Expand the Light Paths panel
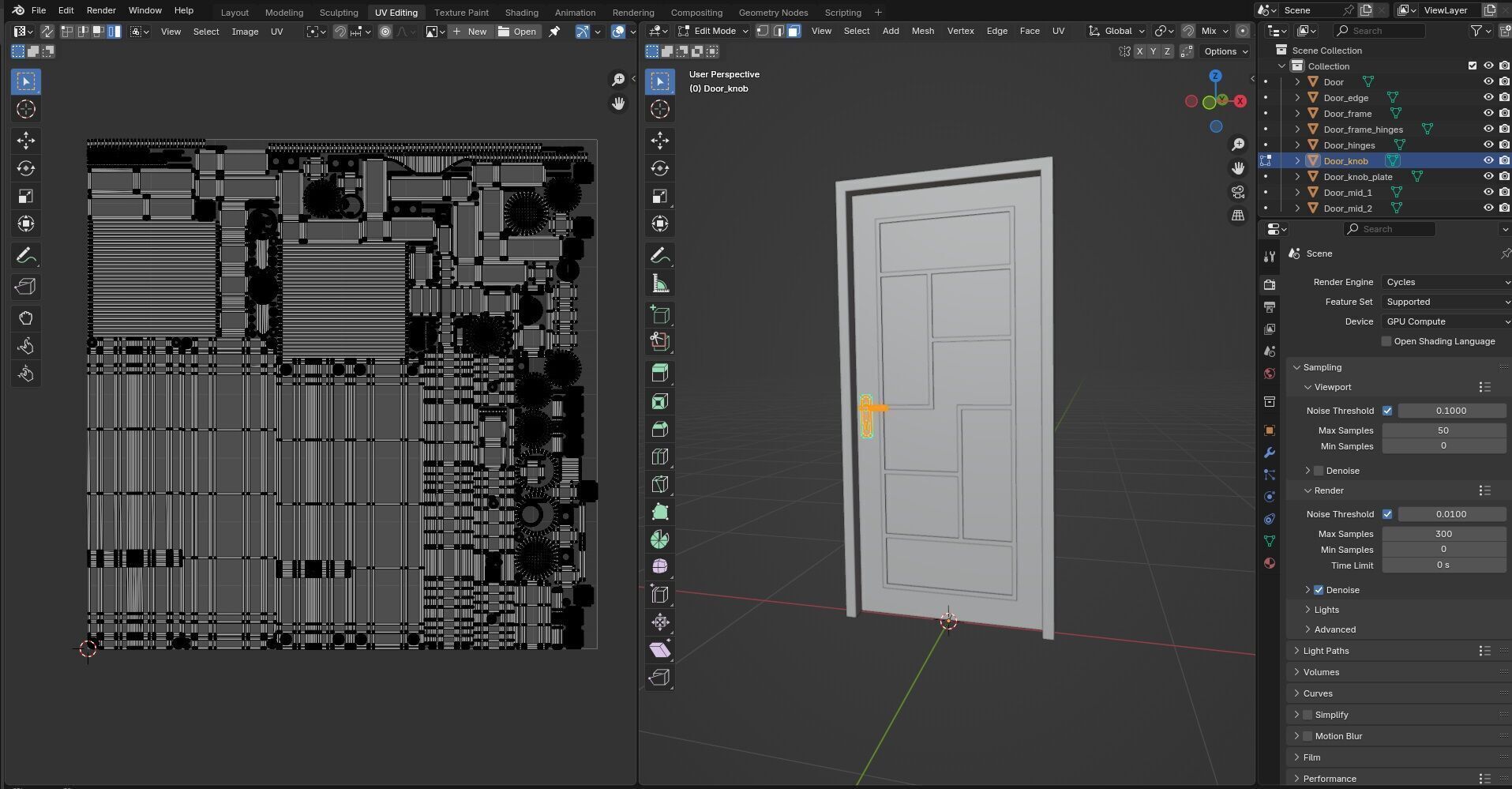1512x789 pixels. point(1326,651)
